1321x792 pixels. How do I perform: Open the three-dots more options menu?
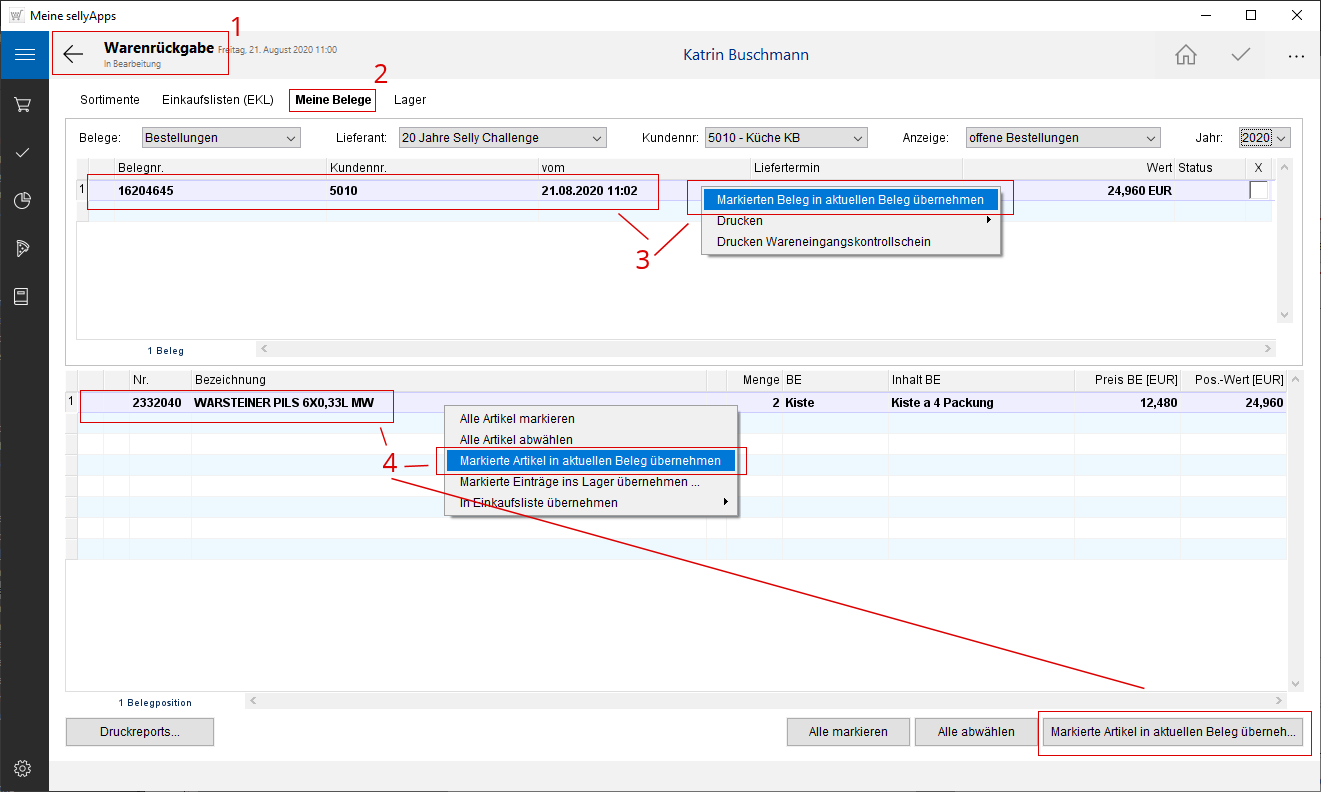(x=1296, y=56)
